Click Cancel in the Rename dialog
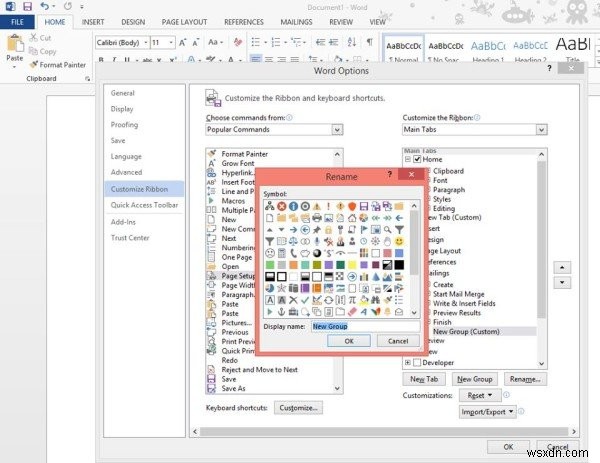Viewport: 600px width, 463px height. tap(398, 341)
